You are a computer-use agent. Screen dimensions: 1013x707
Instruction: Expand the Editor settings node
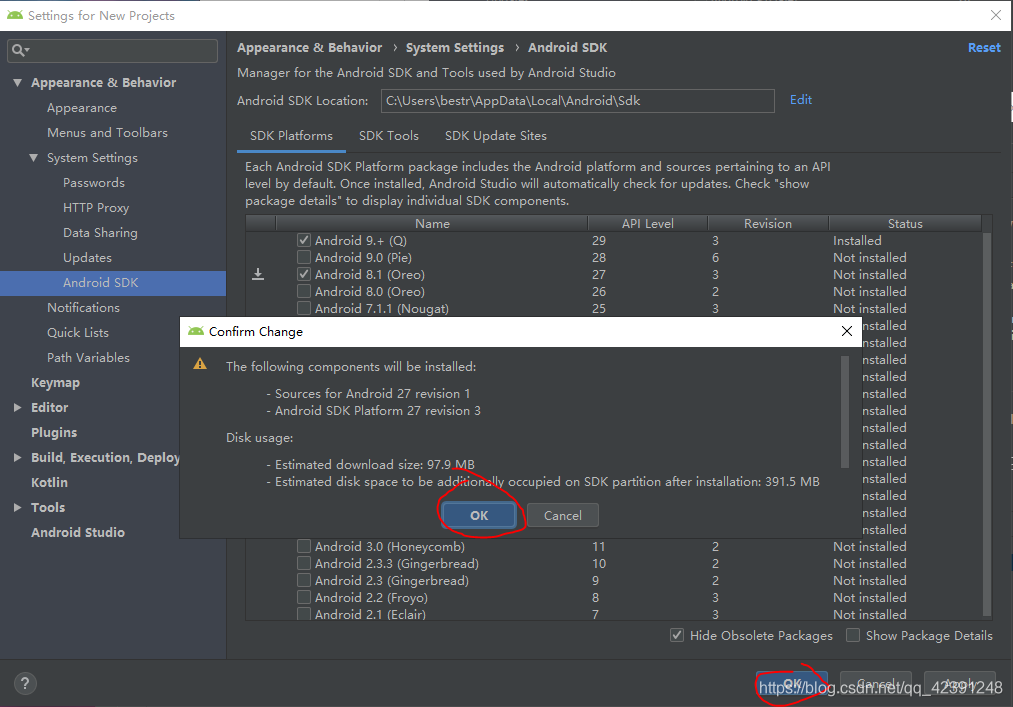click(16, 407)
